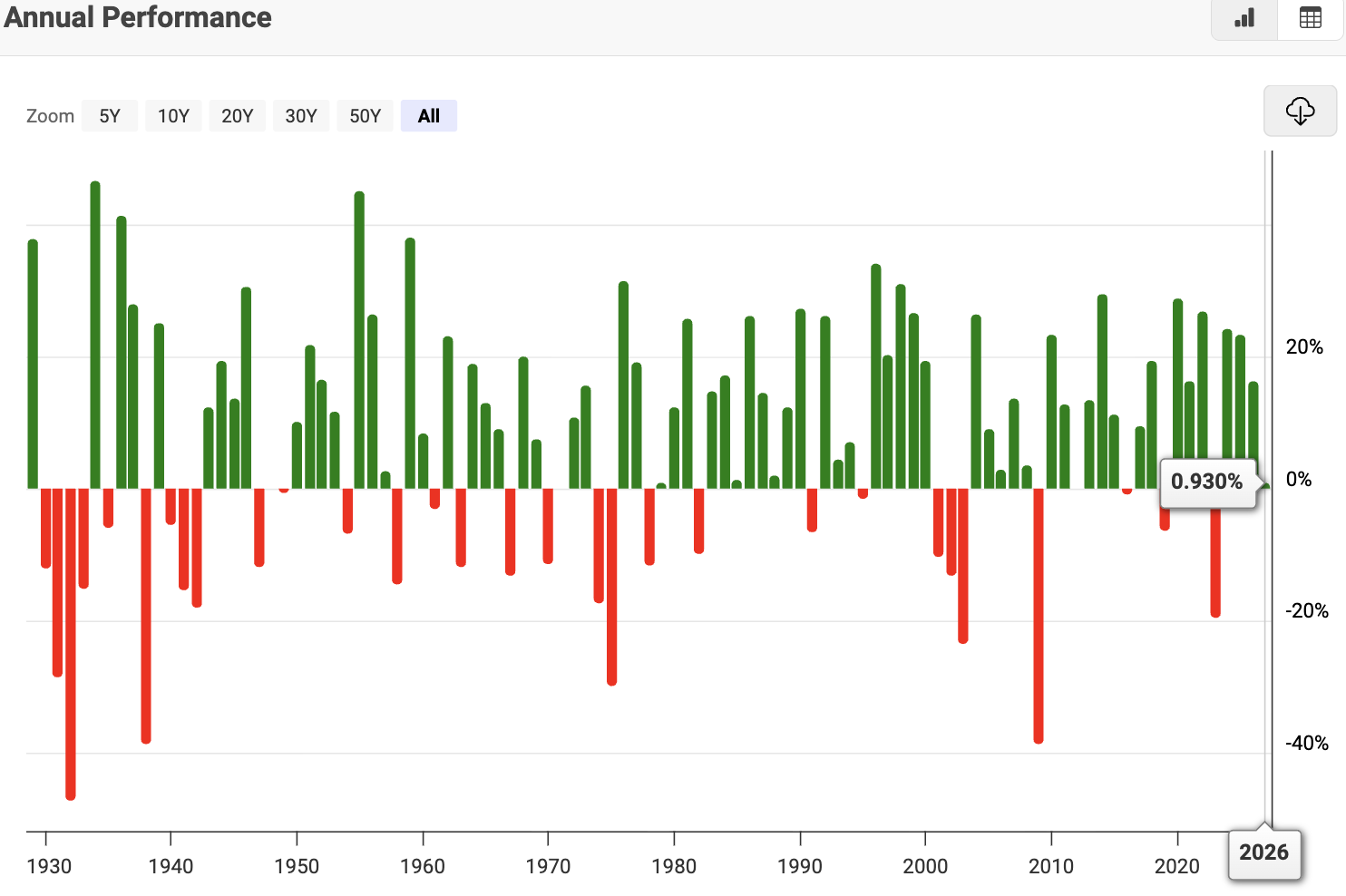The image size is (1346, 896).
Task: Click the bar chart view icon
Action: (x=1243, y=18)
